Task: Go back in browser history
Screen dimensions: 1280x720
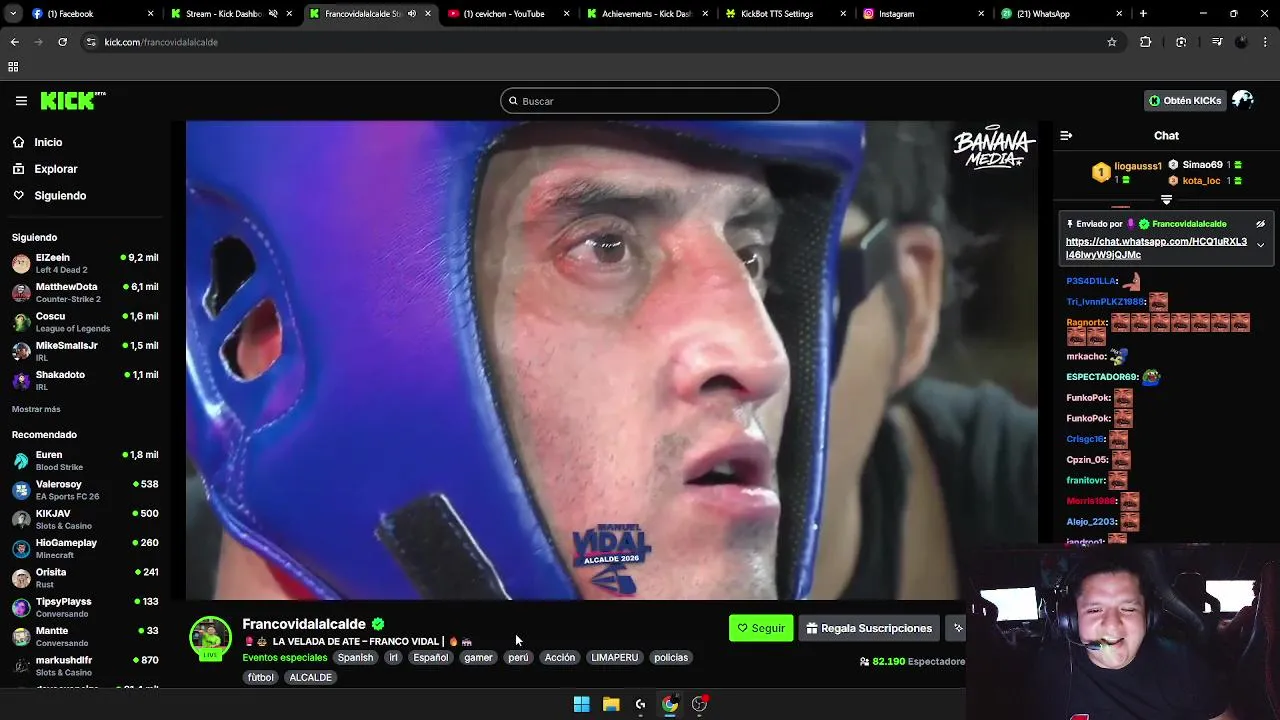Action: point(14,42)
